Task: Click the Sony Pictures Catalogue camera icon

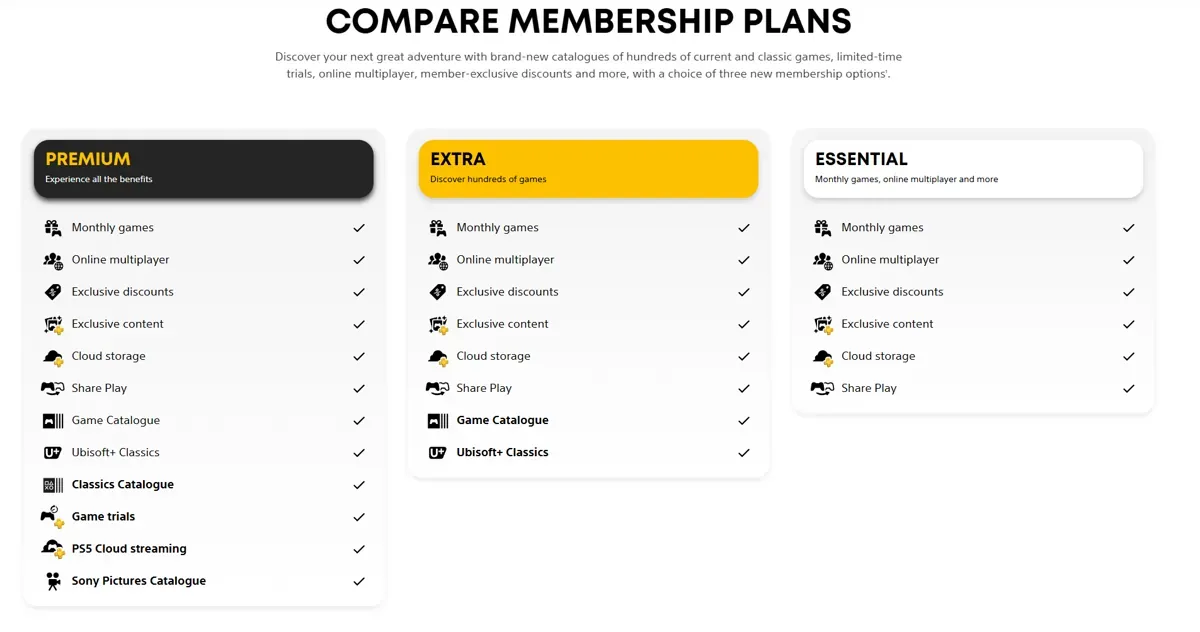Action: [53, 581]
